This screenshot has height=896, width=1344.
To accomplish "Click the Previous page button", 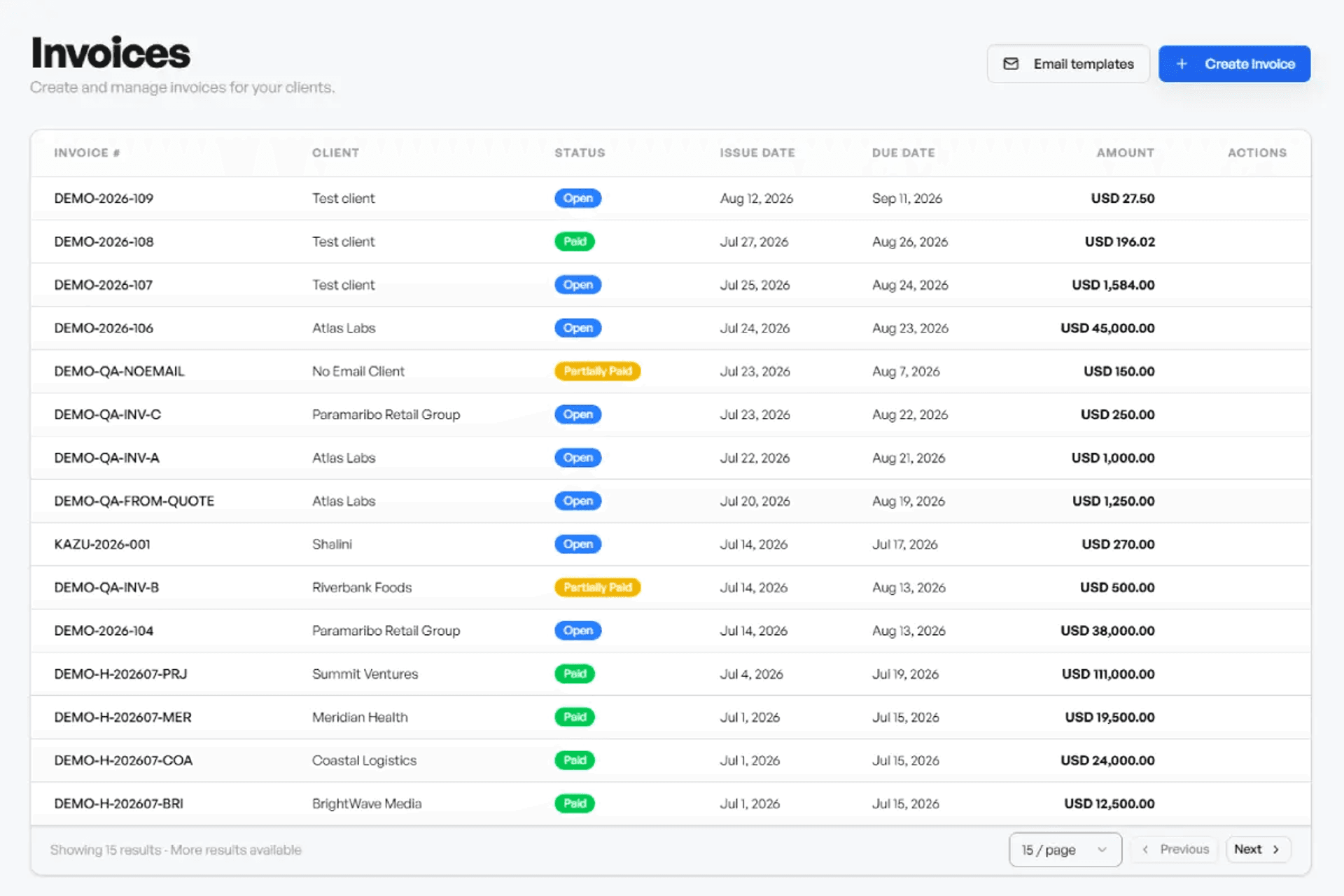I will click(x=1175, y=849).
